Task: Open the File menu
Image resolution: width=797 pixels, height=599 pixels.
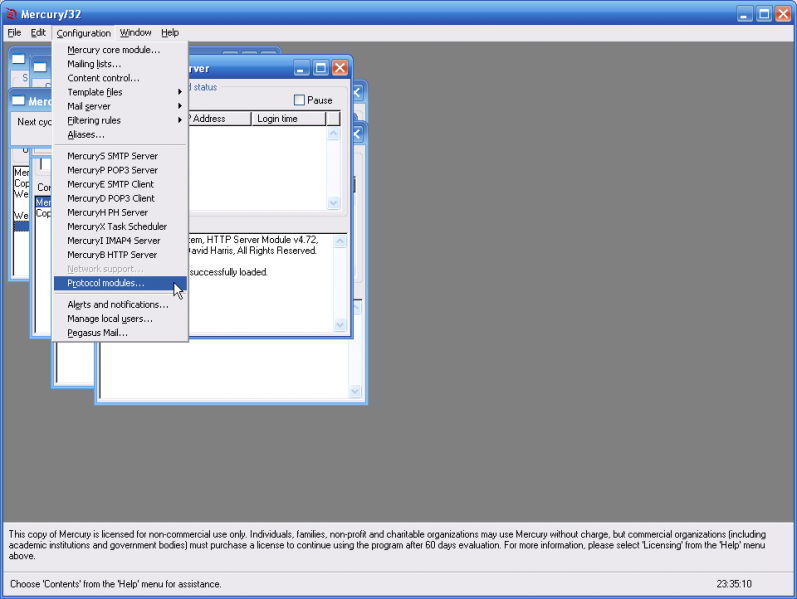Action: pyautogui.click(x=14, y=33)
